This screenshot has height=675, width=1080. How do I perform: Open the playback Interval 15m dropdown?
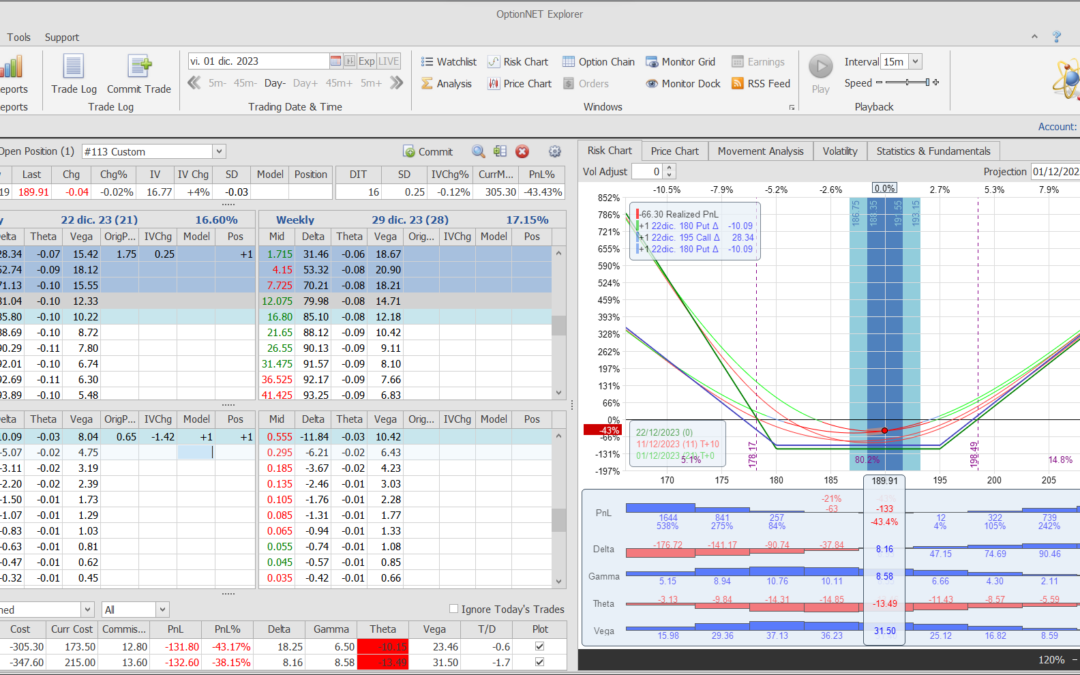click(x=915, y=62)
